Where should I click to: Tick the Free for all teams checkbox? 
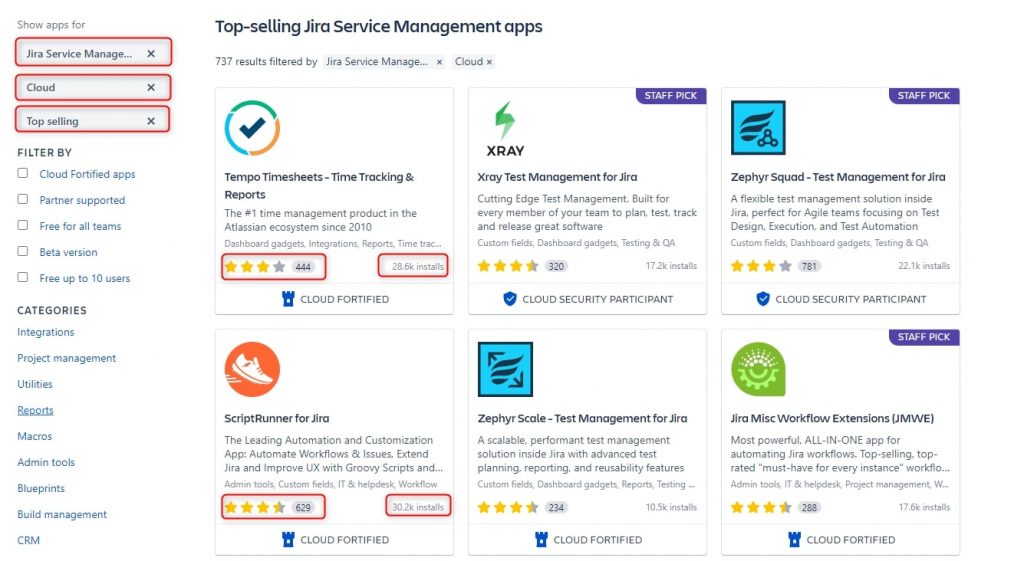23,225
